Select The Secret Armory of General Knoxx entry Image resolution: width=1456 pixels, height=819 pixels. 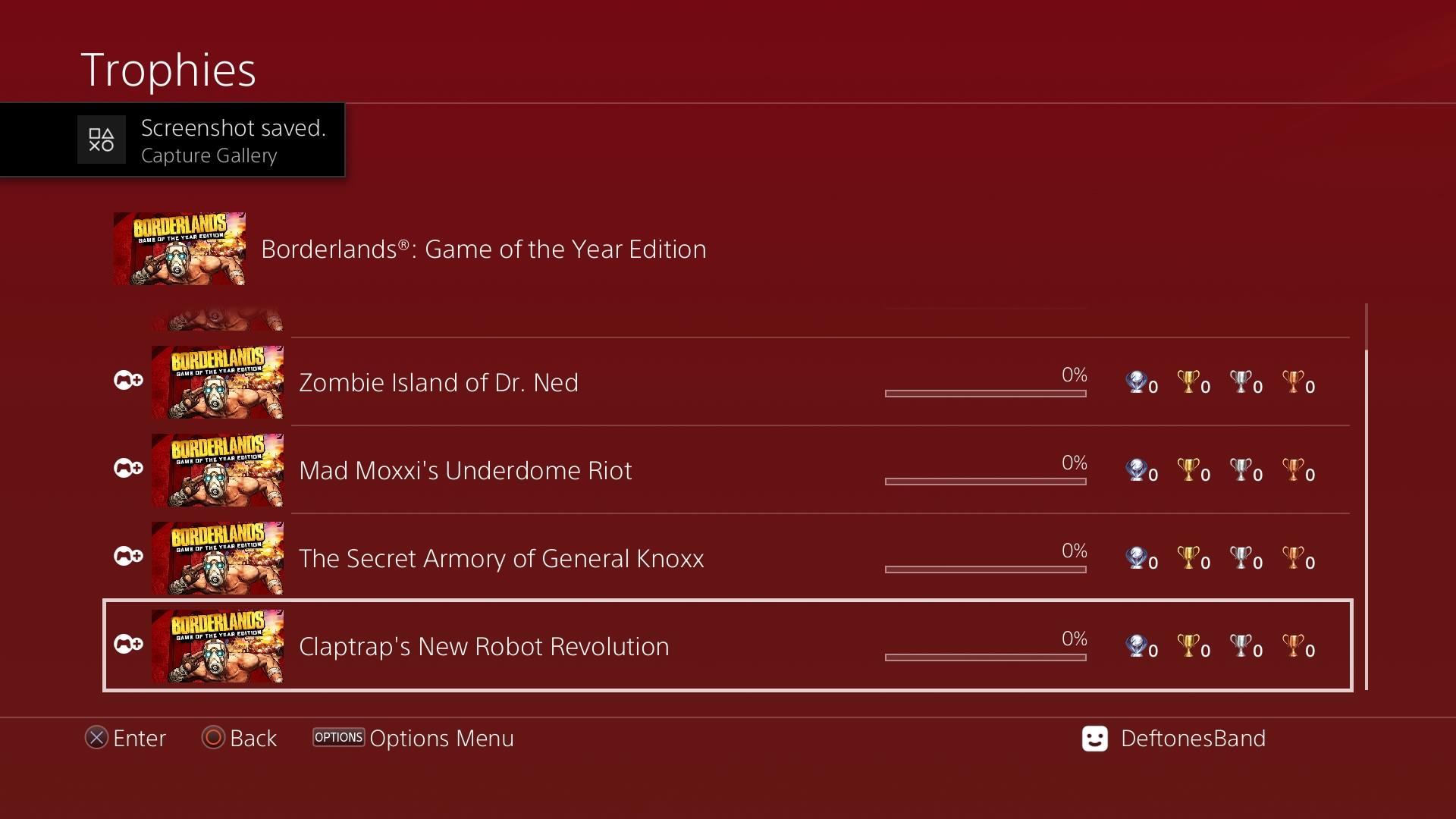pyautogui.click(x=500, y=558)
